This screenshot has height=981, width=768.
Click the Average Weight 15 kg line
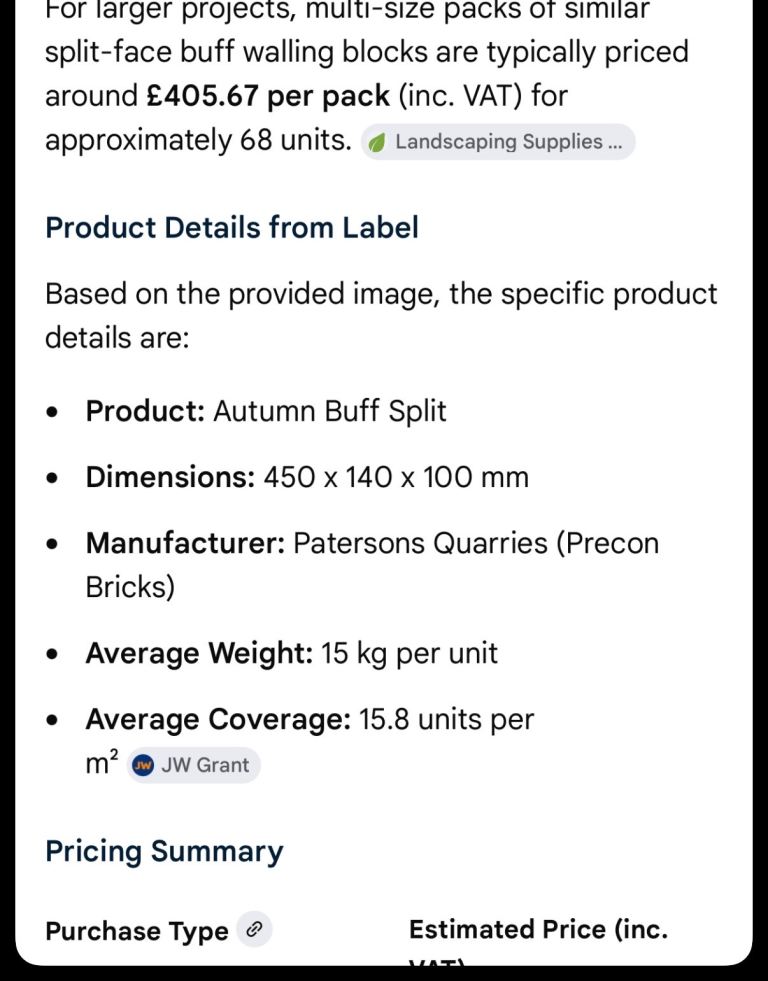click(291, 653)
